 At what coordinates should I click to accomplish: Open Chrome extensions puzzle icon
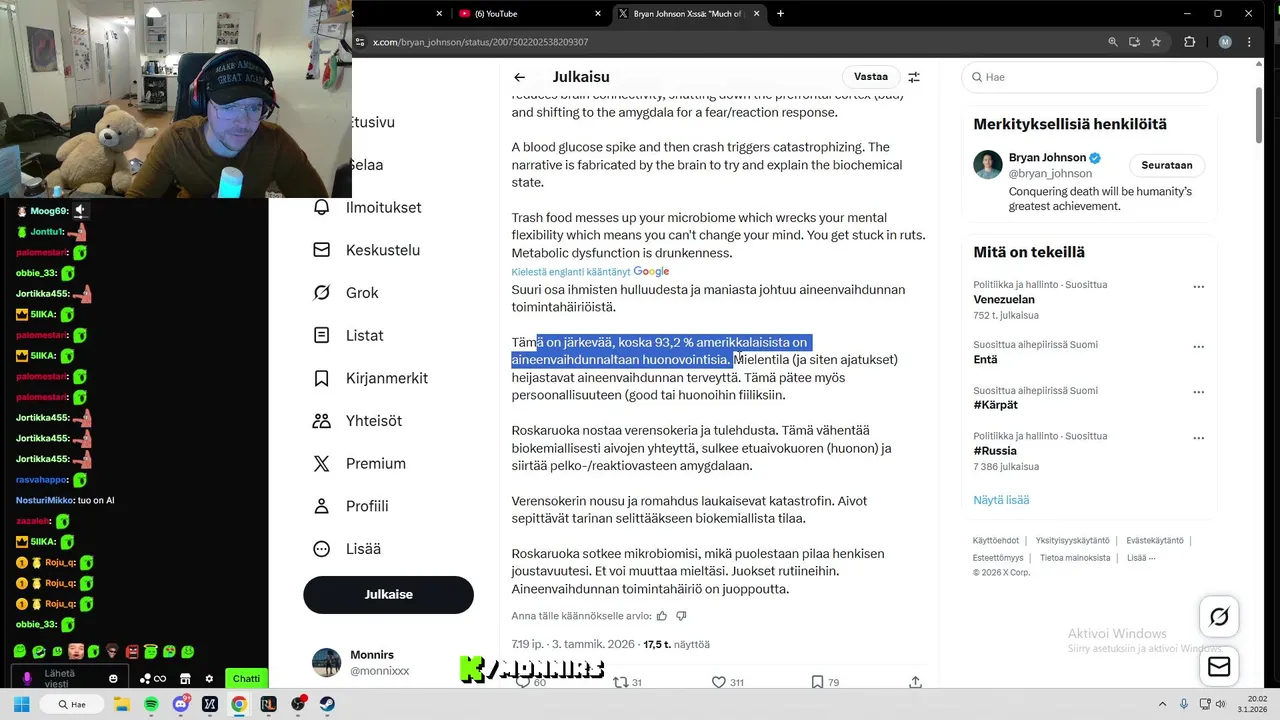pos(1189,42)
